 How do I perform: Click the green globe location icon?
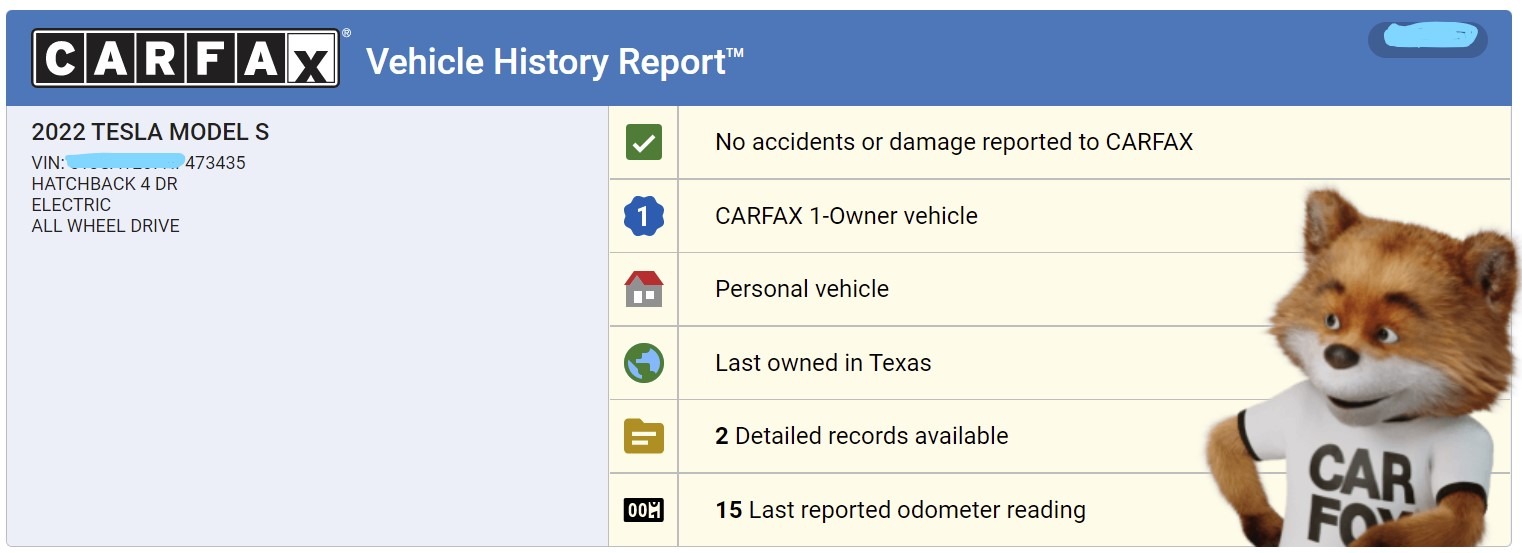click(643, 363)
